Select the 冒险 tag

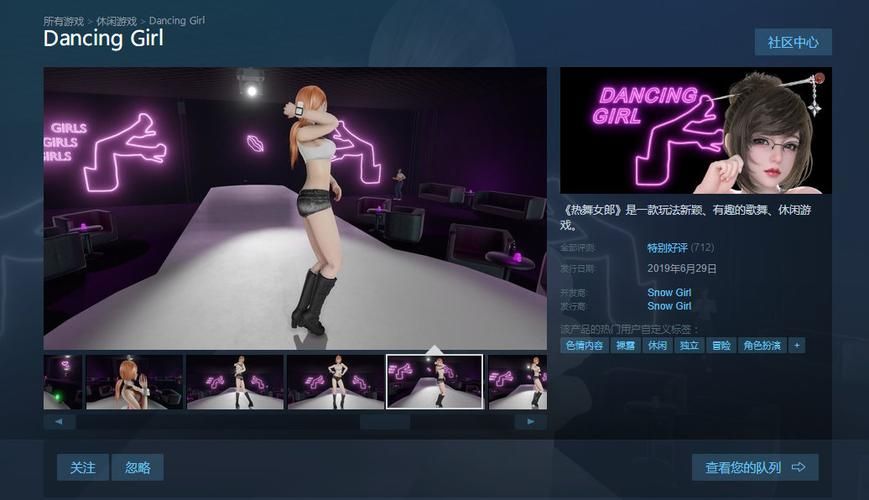click(x=719, y=345)
